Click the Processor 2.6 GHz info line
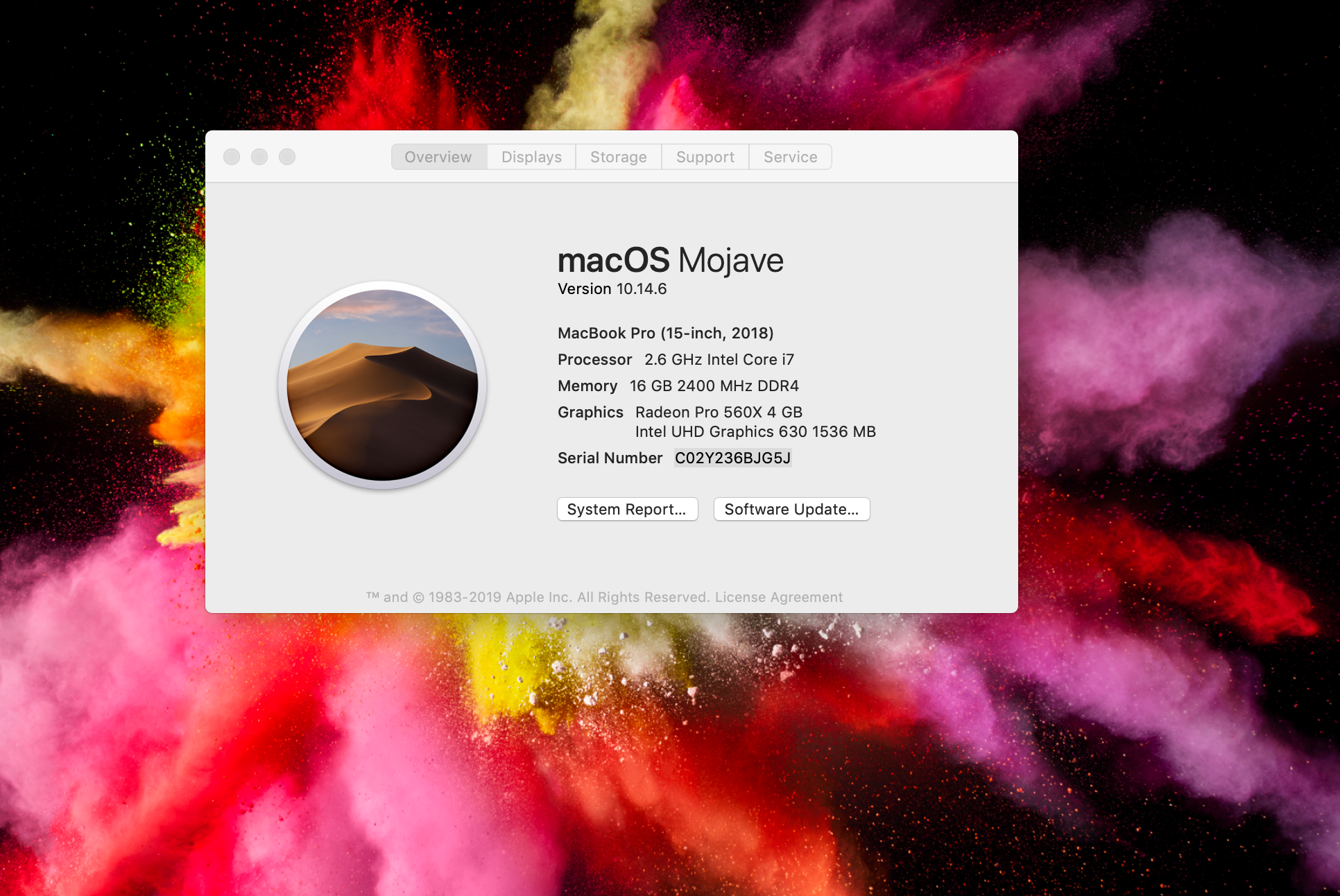This screenshot has height=896, width=1340. (x=676, y=359)
